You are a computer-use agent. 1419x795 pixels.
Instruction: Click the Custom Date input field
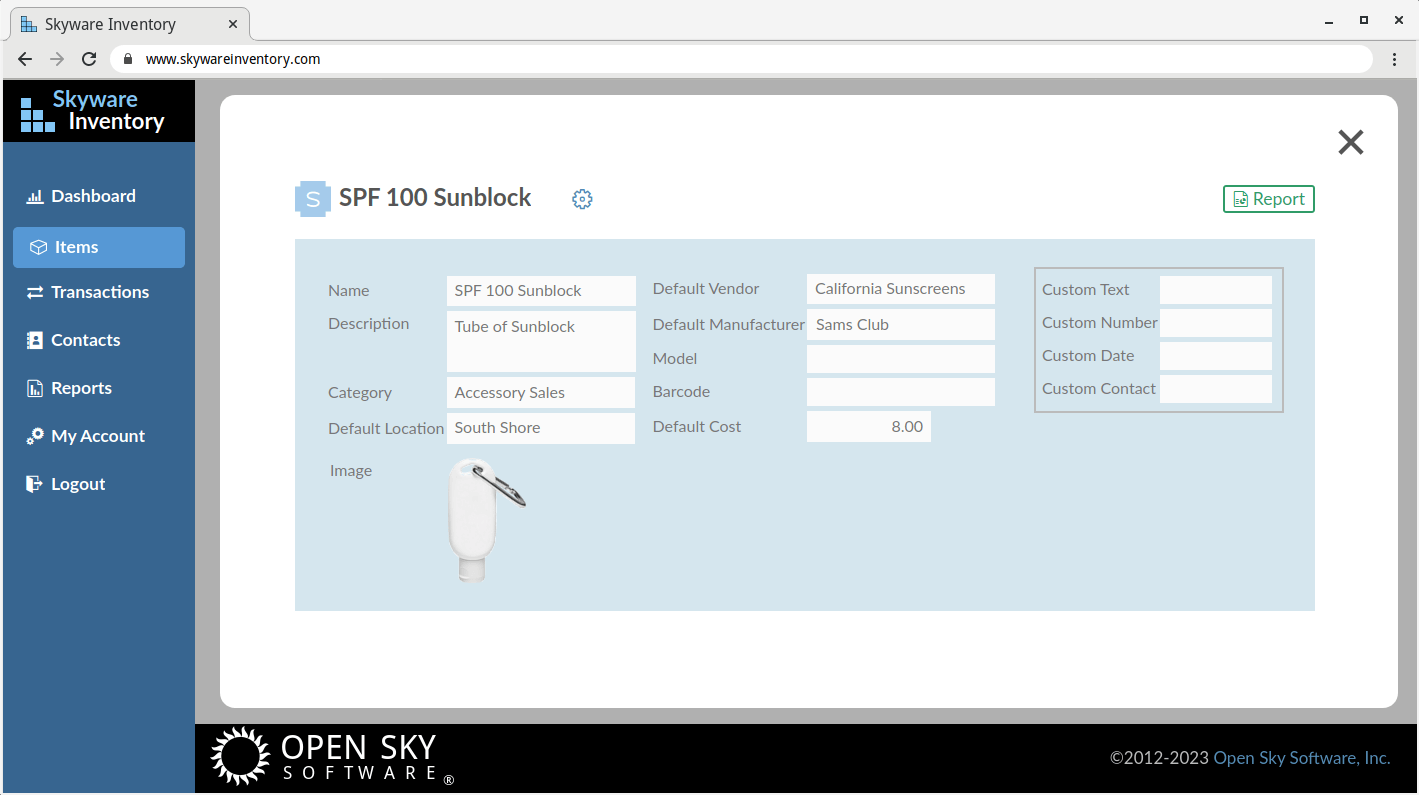(1215, 356)
